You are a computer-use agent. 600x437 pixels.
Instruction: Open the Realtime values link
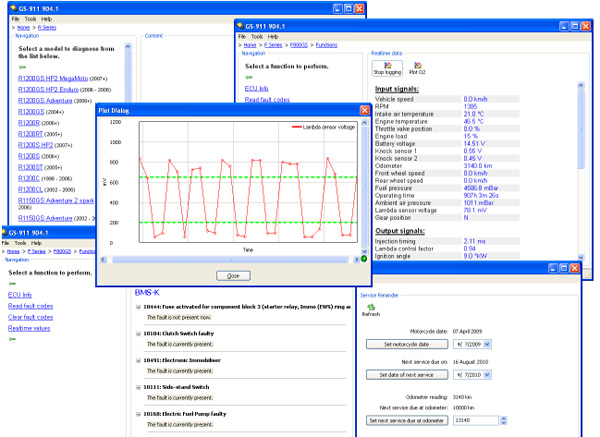pos(29,328)
